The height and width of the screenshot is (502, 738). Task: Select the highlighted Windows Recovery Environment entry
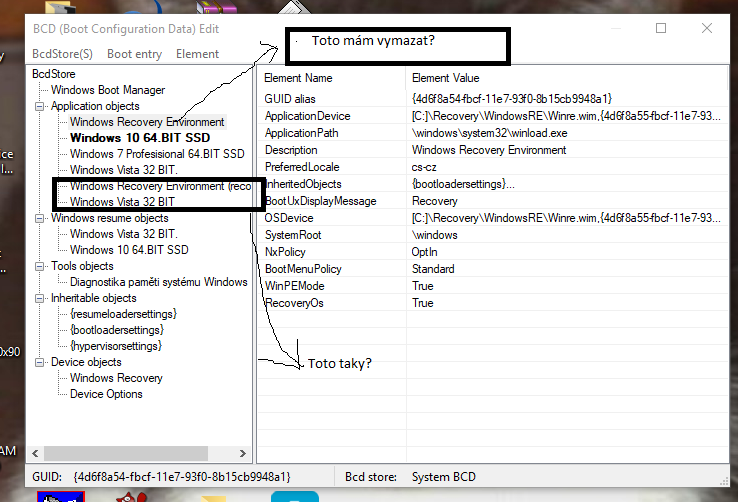(147, 122)
